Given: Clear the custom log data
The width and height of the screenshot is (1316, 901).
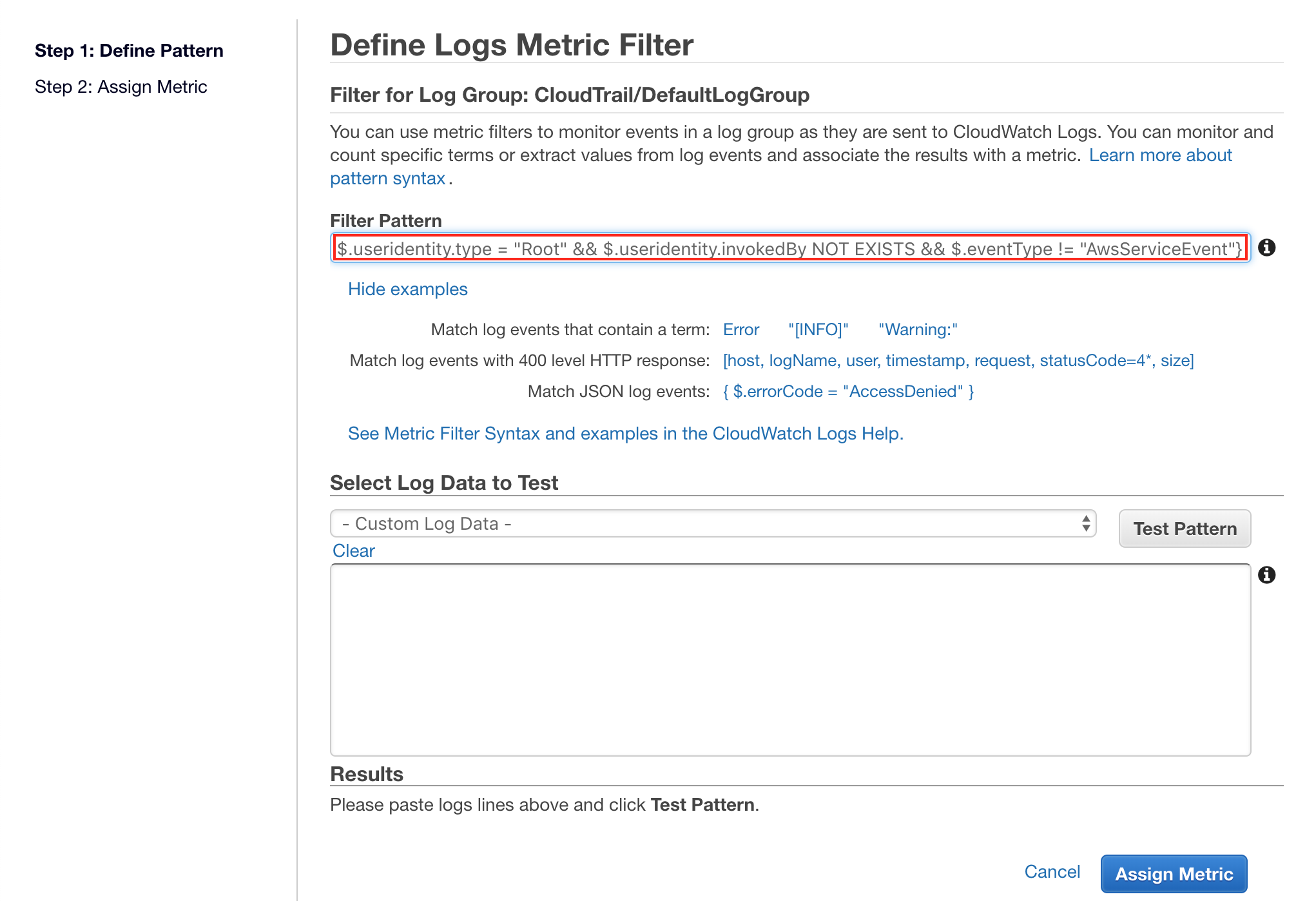Looking at the screenshot, I should (353, 551).
